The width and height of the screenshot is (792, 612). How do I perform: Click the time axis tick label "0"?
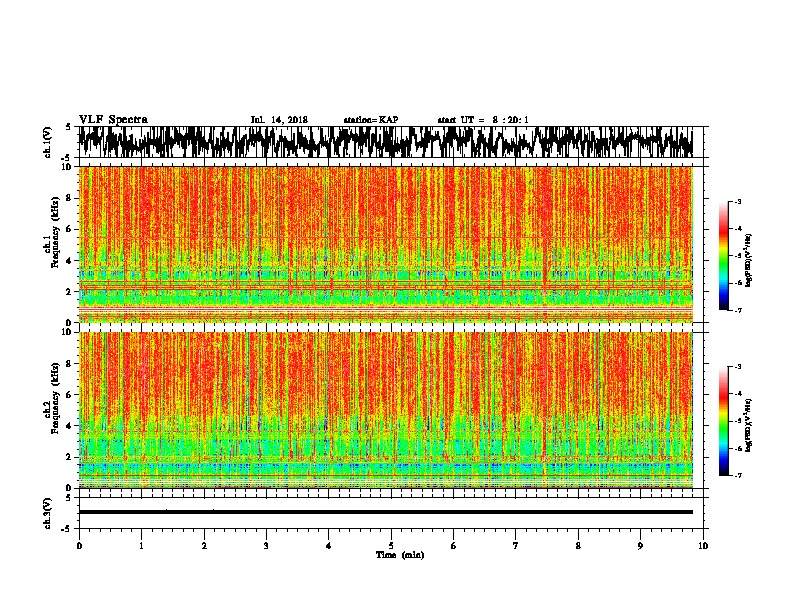tap(79, 546)
